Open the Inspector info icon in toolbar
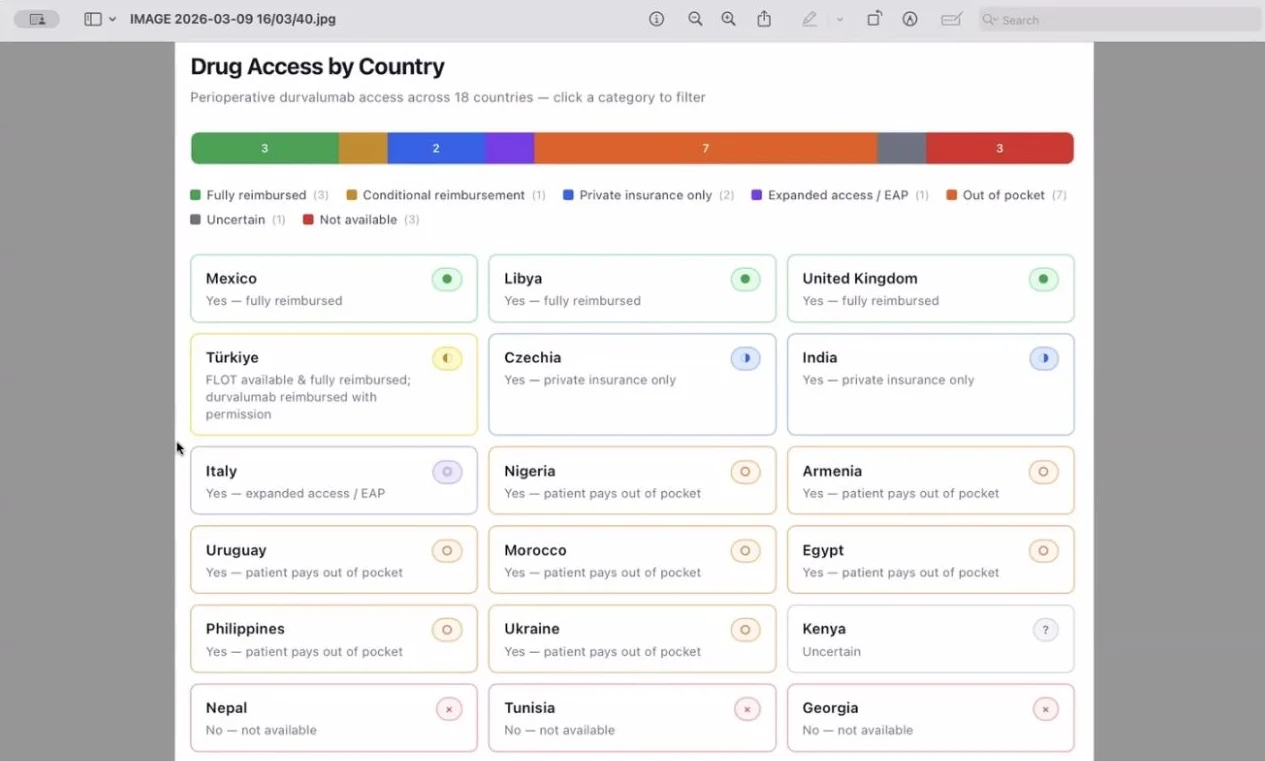1265x761 pixels. tap(657, 19)
